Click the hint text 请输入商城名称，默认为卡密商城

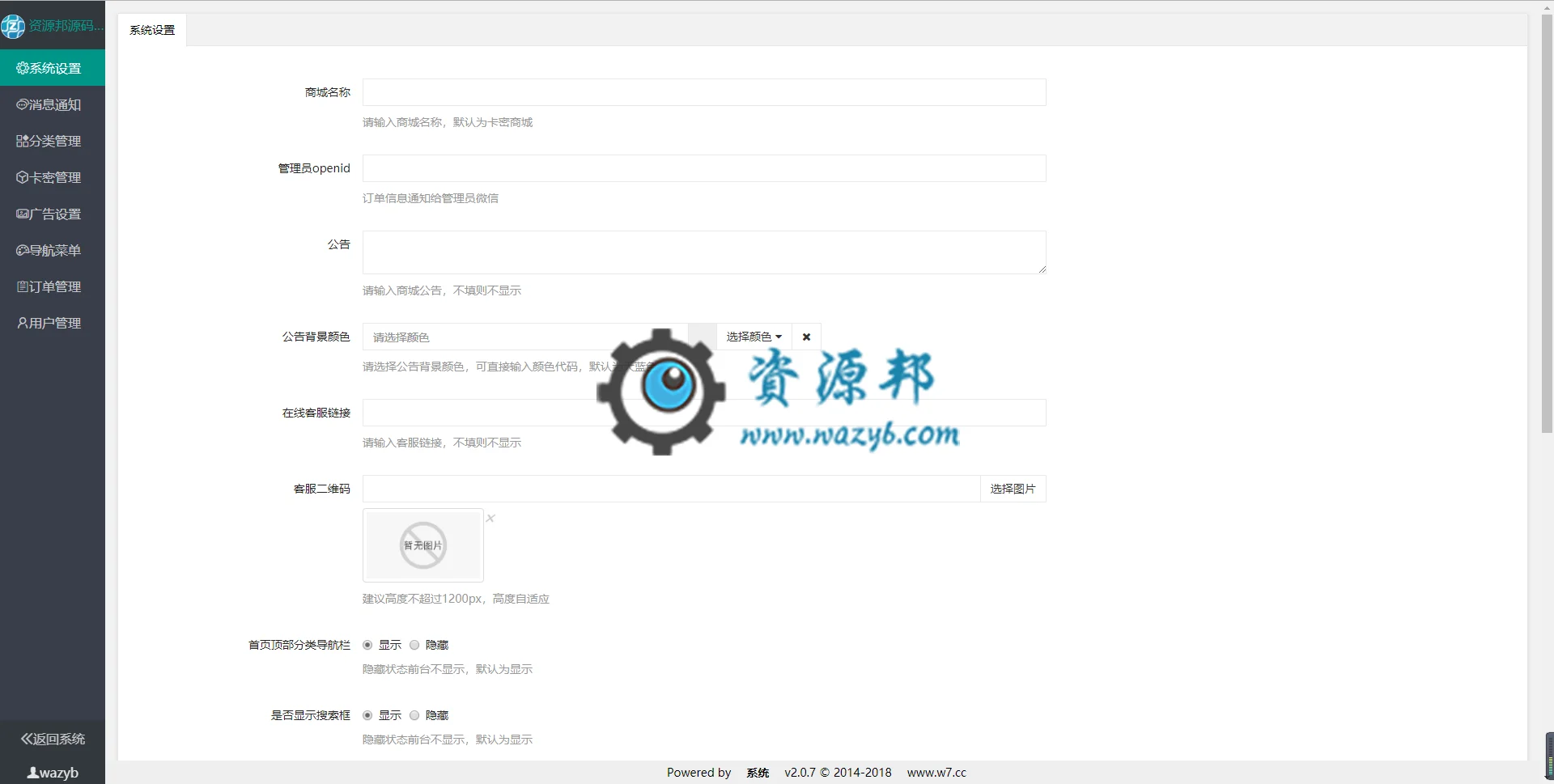pos(448,122)
